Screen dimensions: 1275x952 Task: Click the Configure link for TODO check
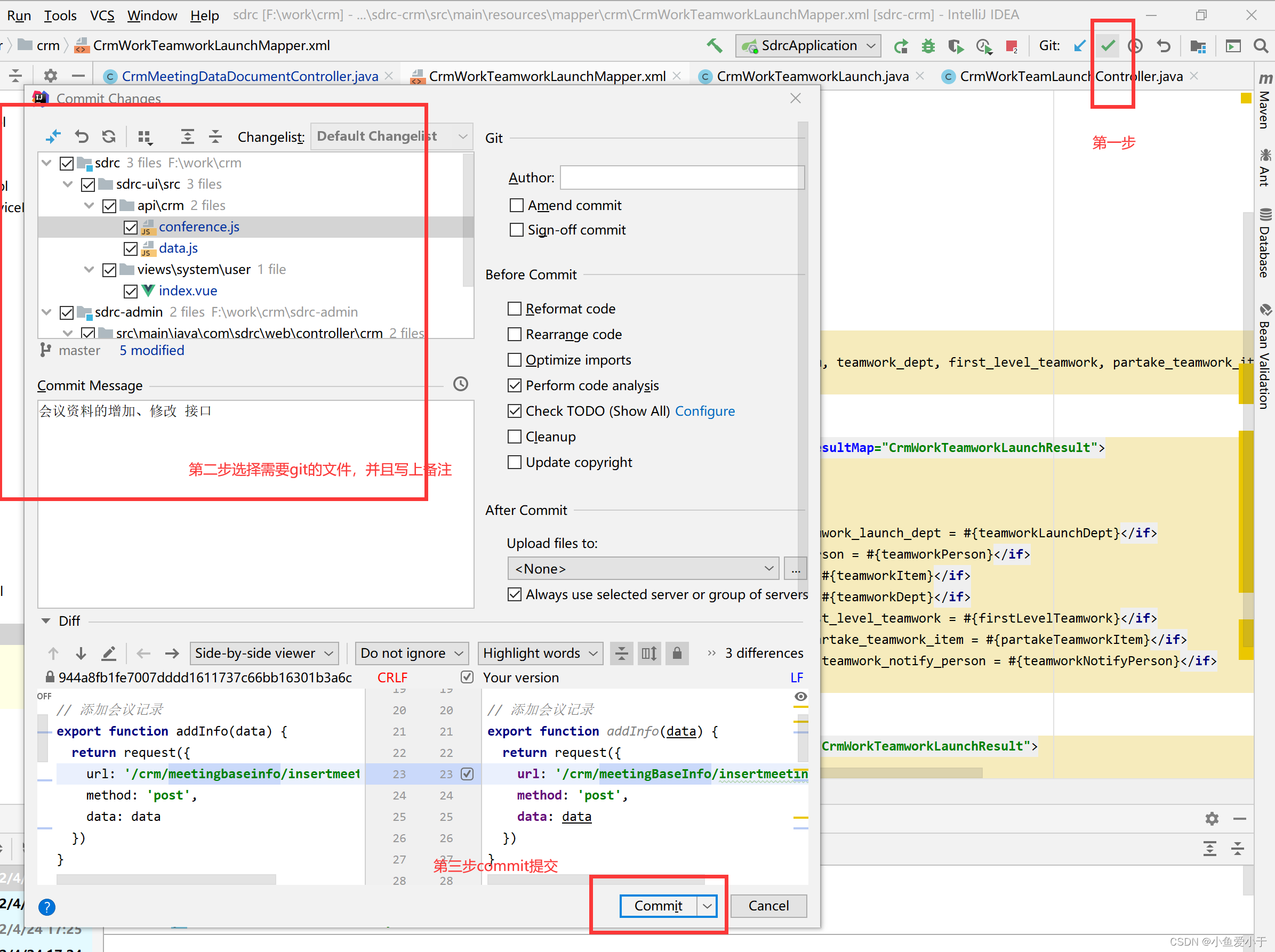point(704,411)
